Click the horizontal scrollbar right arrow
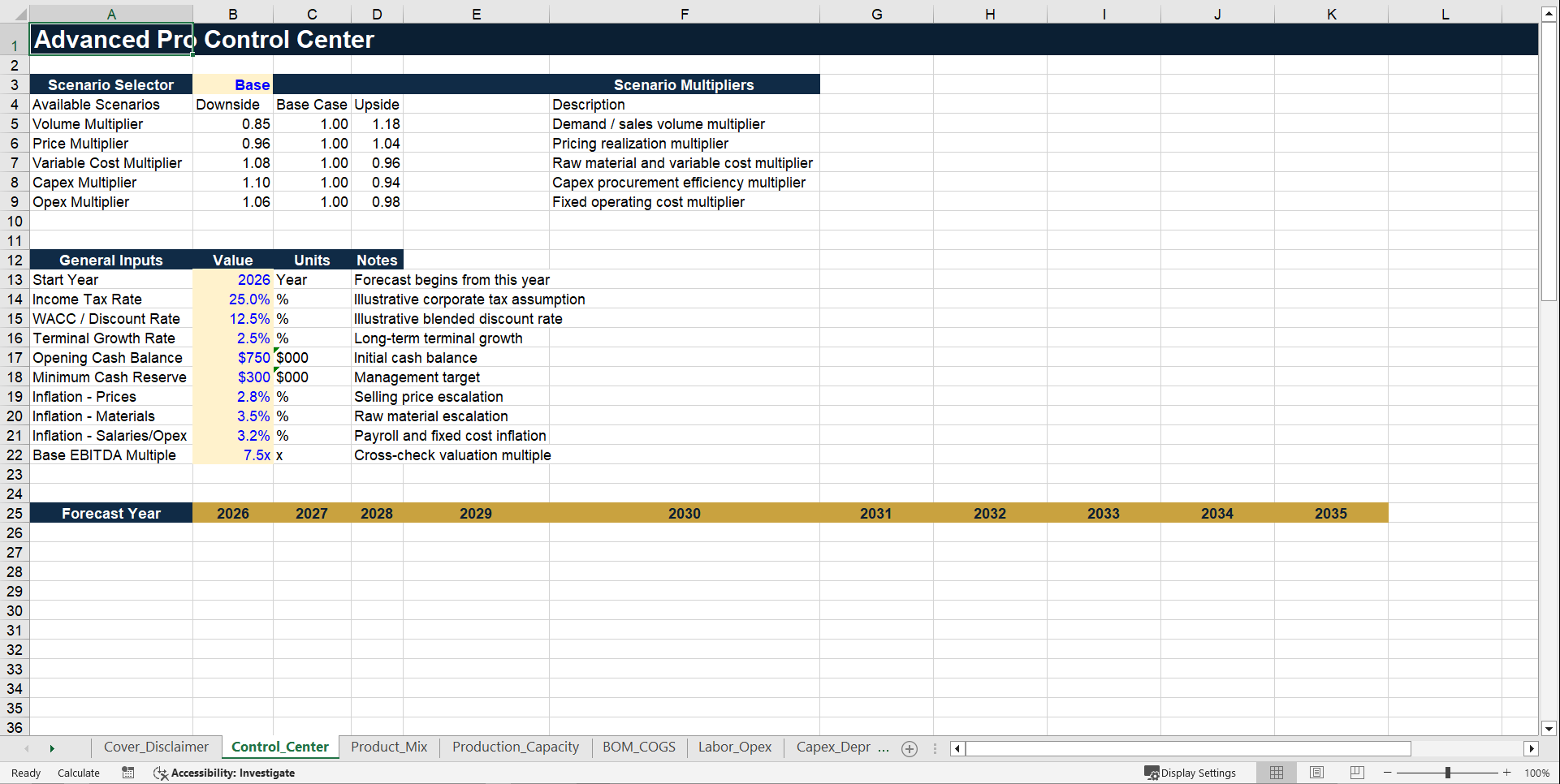Screen dimensions: 1560x784 (x=1532, y=748)
